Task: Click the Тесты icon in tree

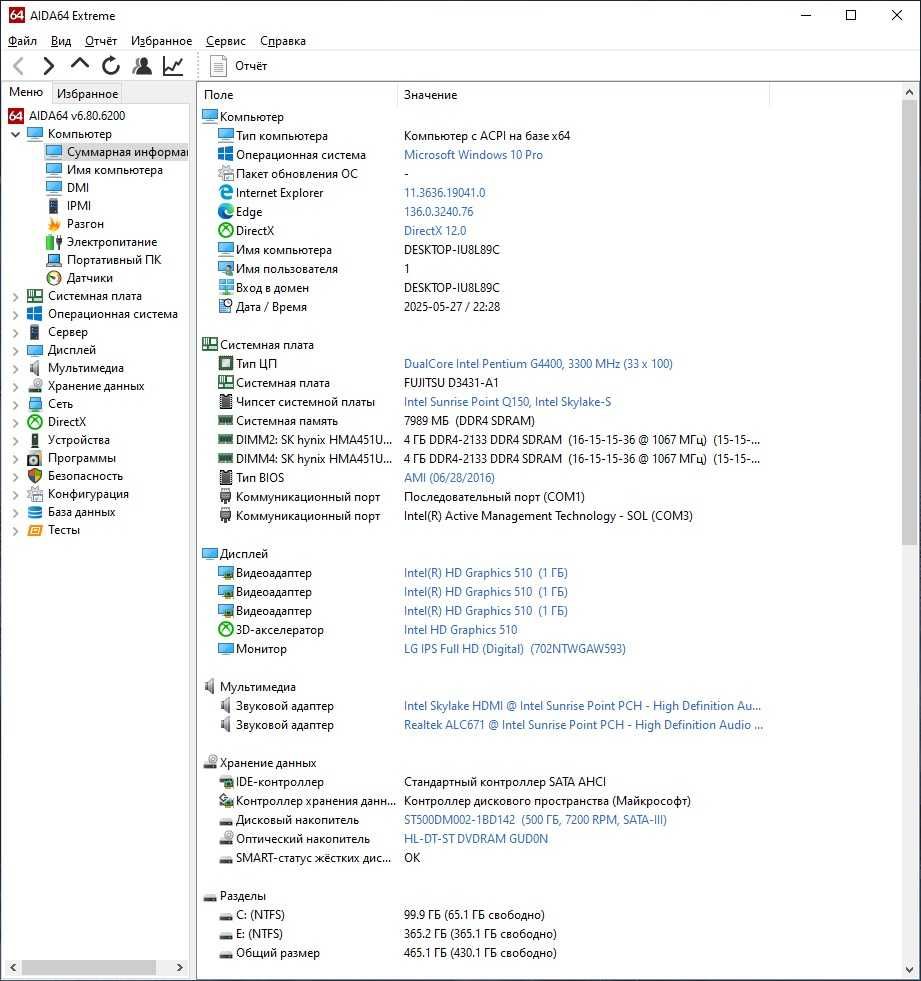Action: tap(35, 531)
